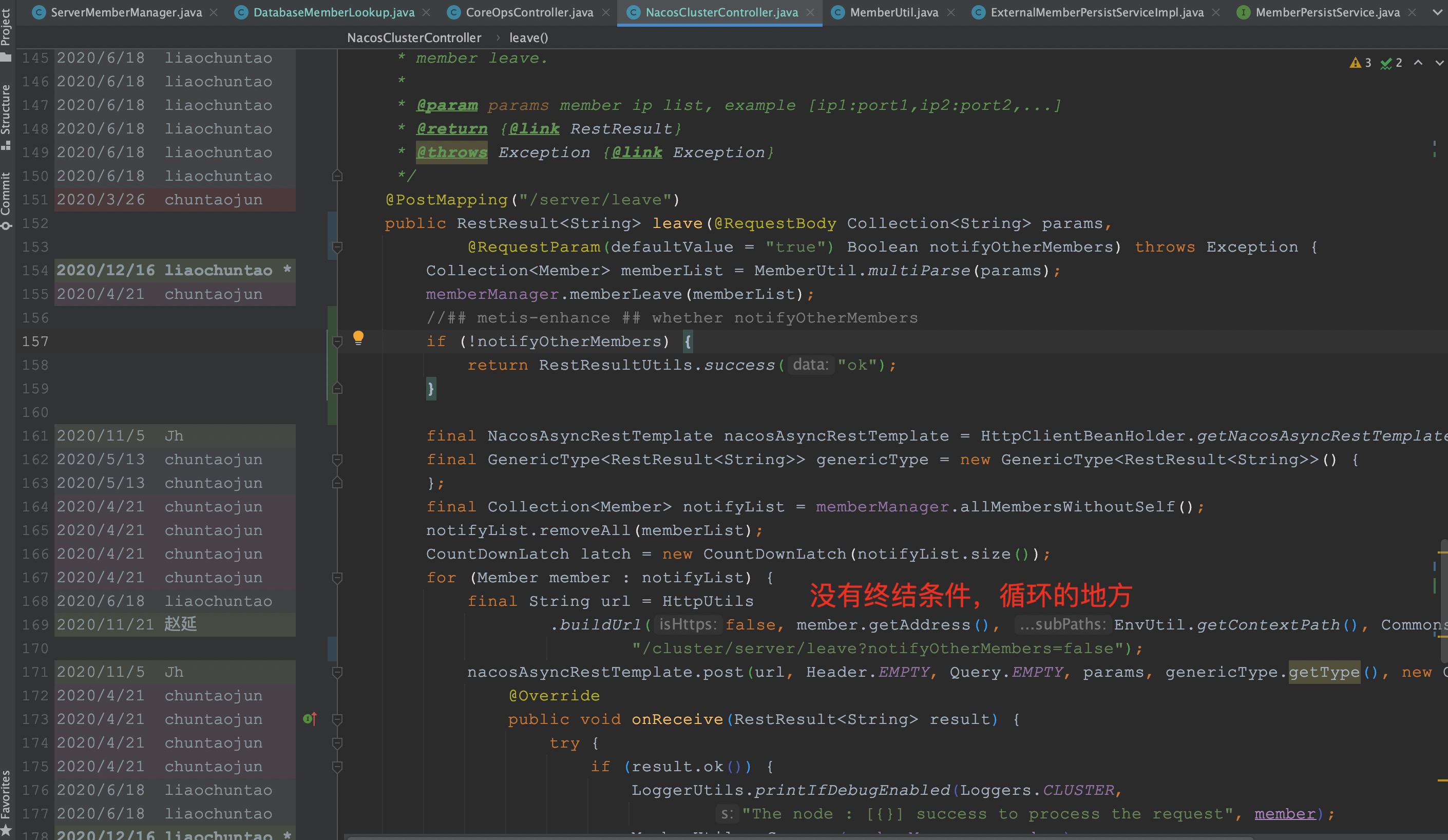Open the Structure tool window

(6, 116)
